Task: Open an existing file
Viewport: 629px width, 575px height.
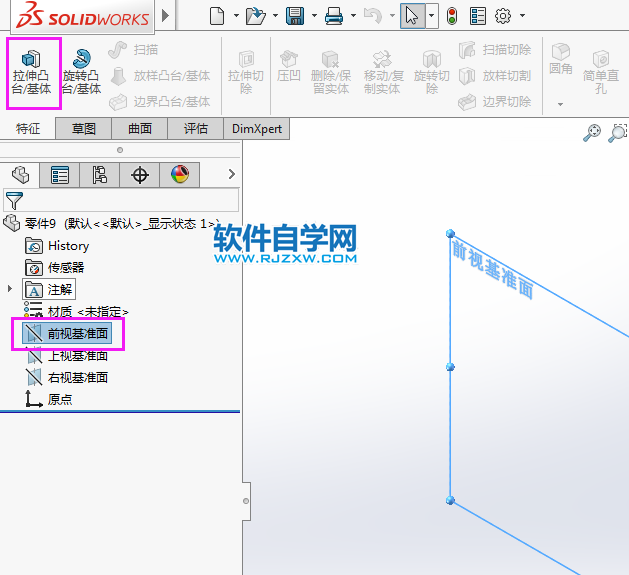Action: pos(256,16)
